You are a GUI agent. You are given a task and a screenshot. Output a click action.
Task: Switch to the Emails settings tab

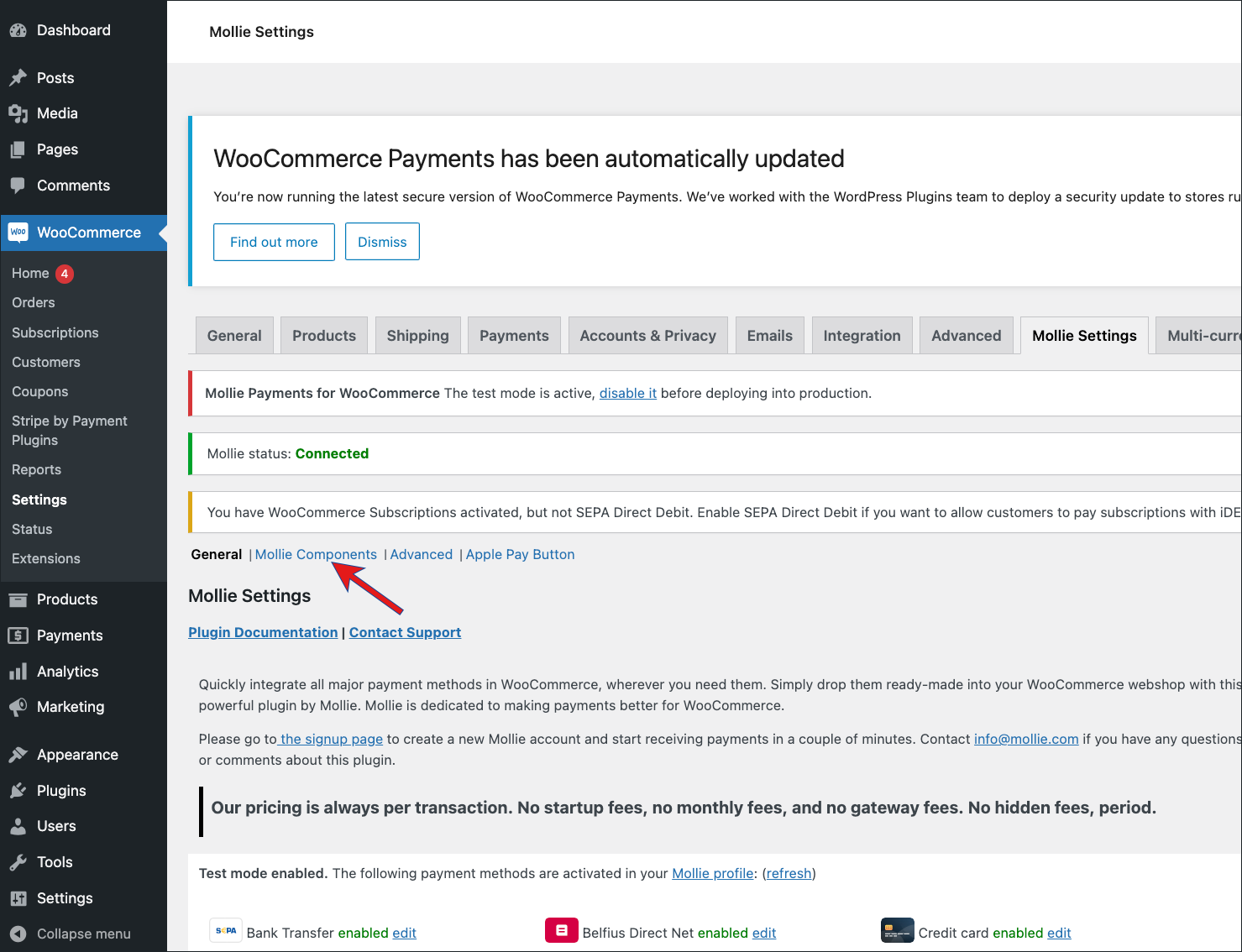(769, 335)
